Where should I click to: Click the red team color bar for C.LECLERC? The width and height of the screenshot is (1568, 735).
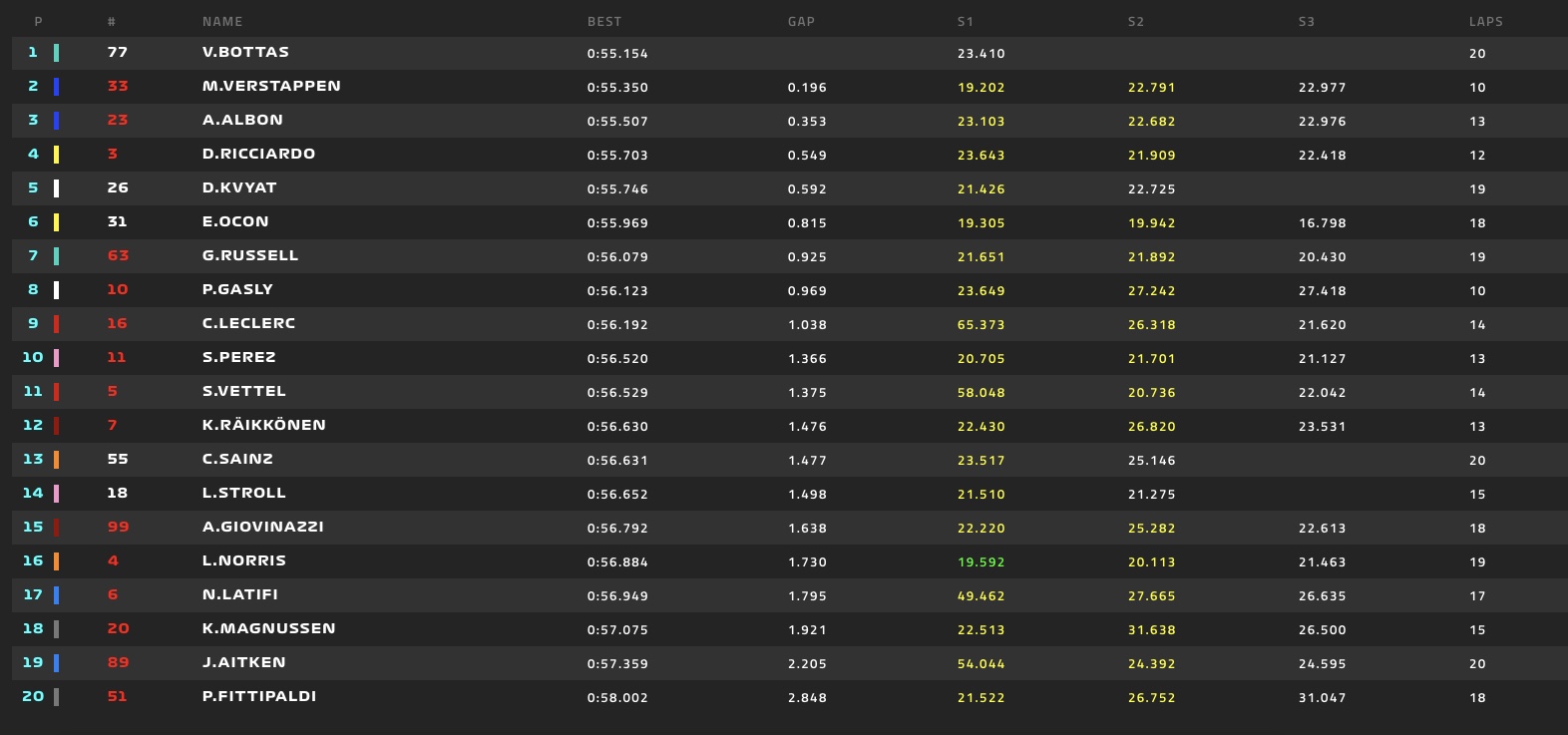[56, 324]
